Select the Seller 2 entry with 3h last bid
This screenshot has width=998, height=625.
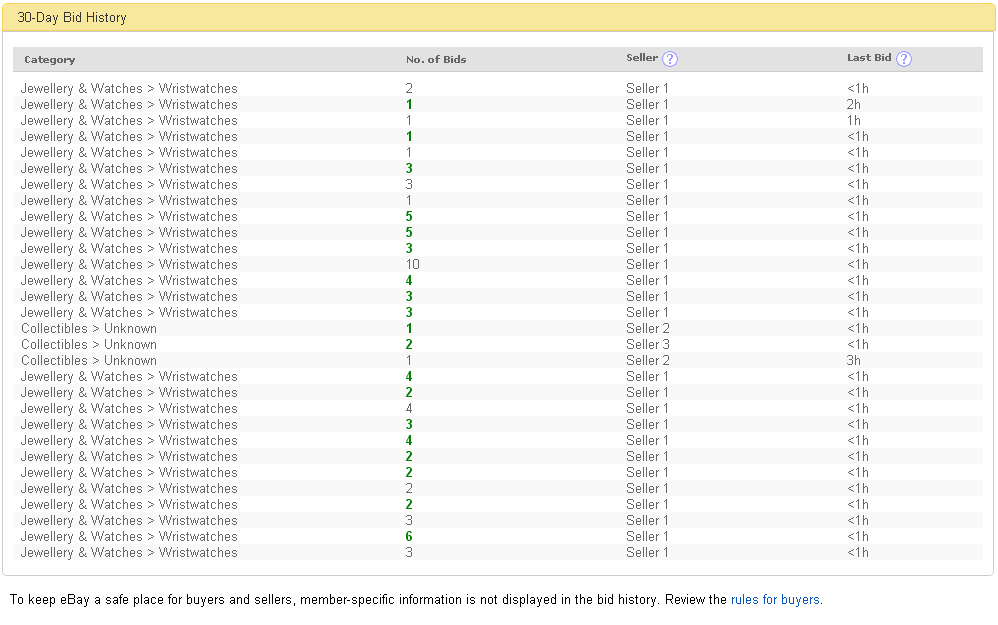(x=648, y=361)
